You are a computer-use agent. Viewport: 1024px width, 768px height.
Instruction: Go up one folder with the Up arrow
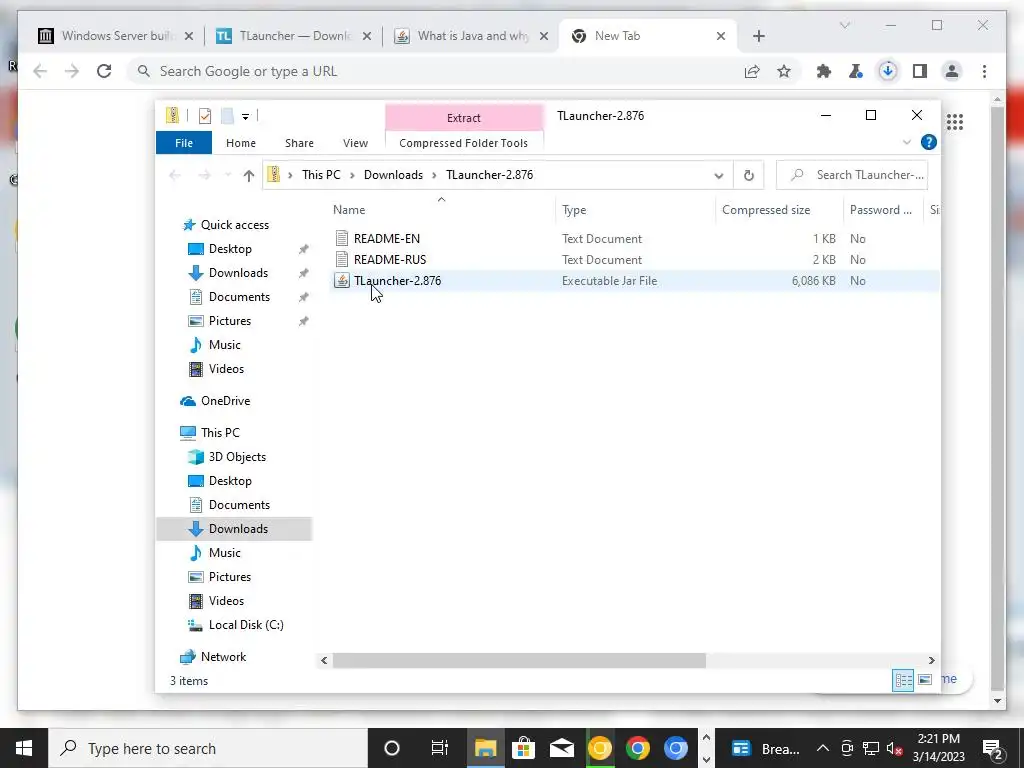248,175
